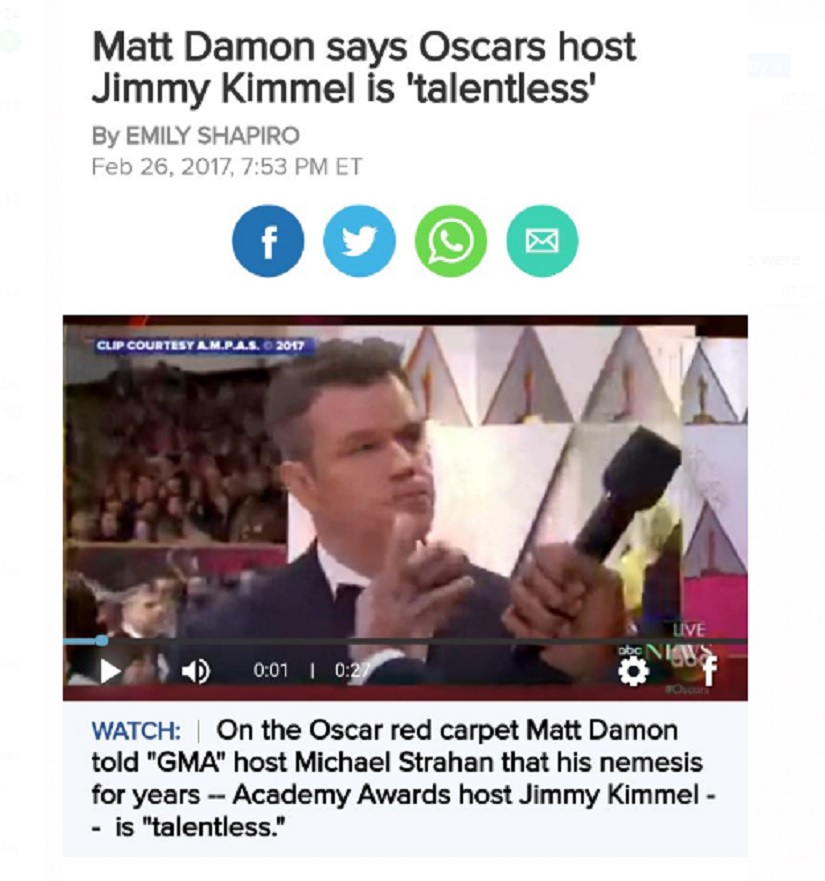The width and height of the screenshot is (825, 881).
Task: Click the caption text about Michael Strahan
Action: (x=403, y=779)
